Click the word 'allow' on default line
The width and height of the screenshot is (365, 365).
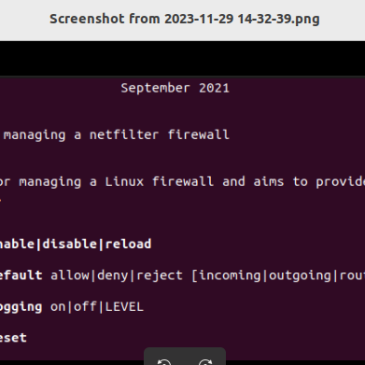click(x=70, y=275)
